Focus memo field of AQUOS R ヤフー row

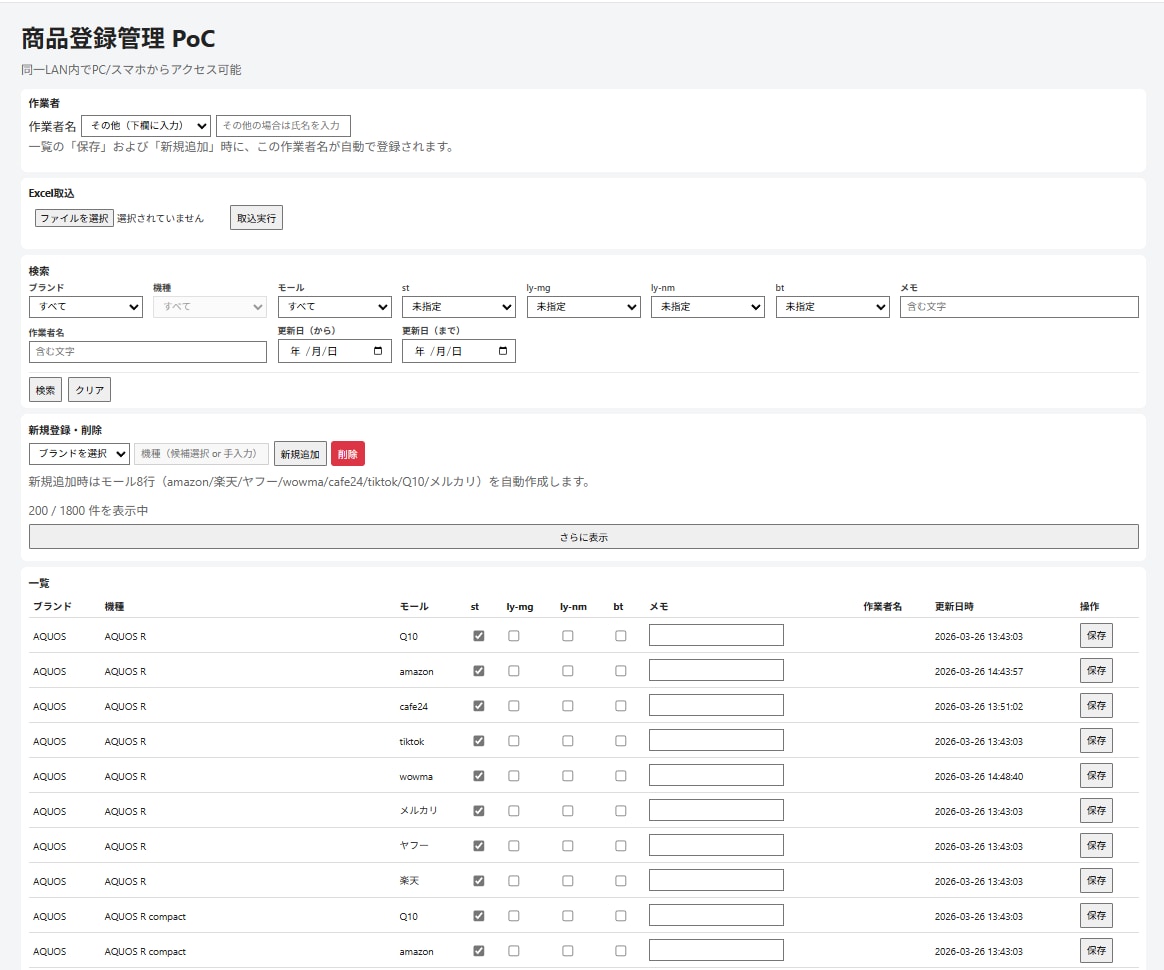coord(716,845)
